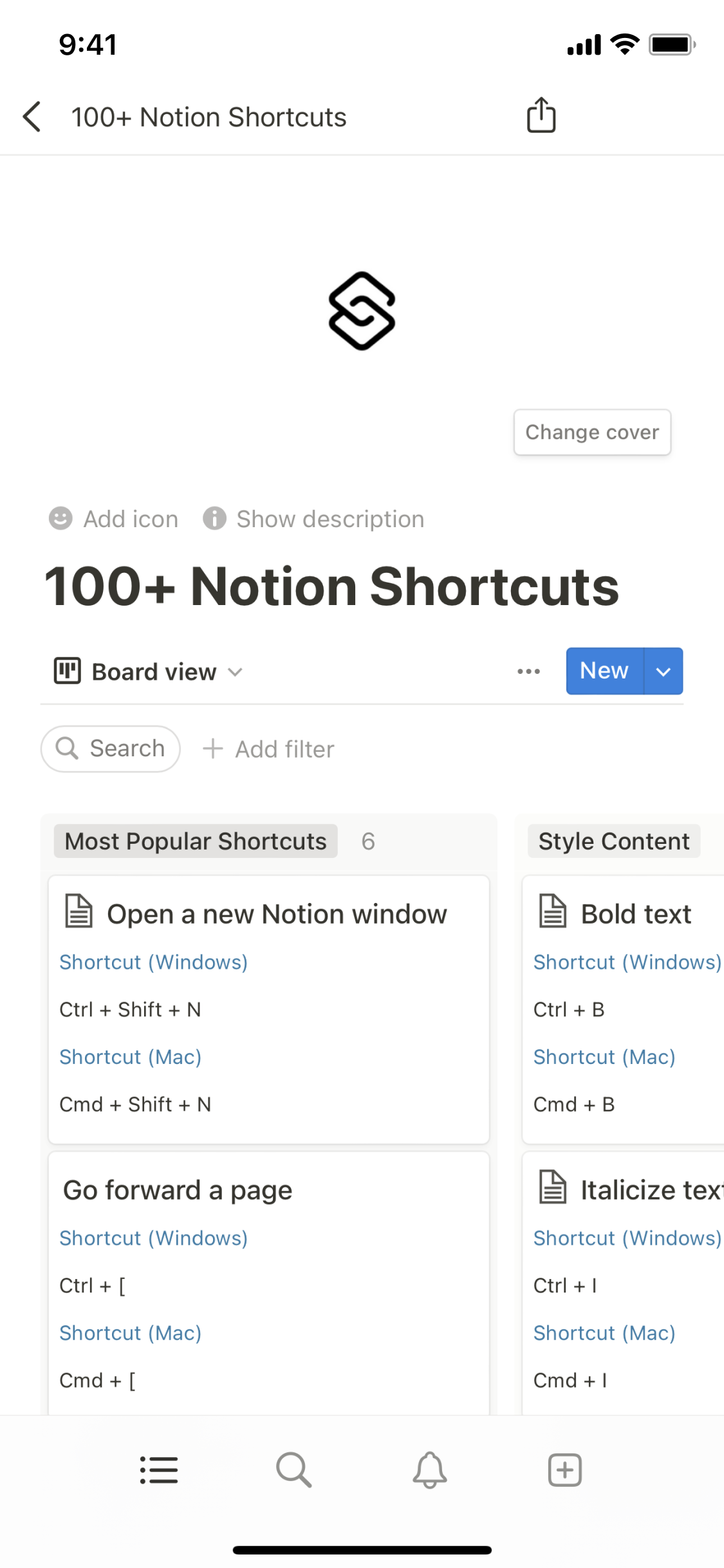
Task: Expand the arrow beside New button
Action: 664,671
